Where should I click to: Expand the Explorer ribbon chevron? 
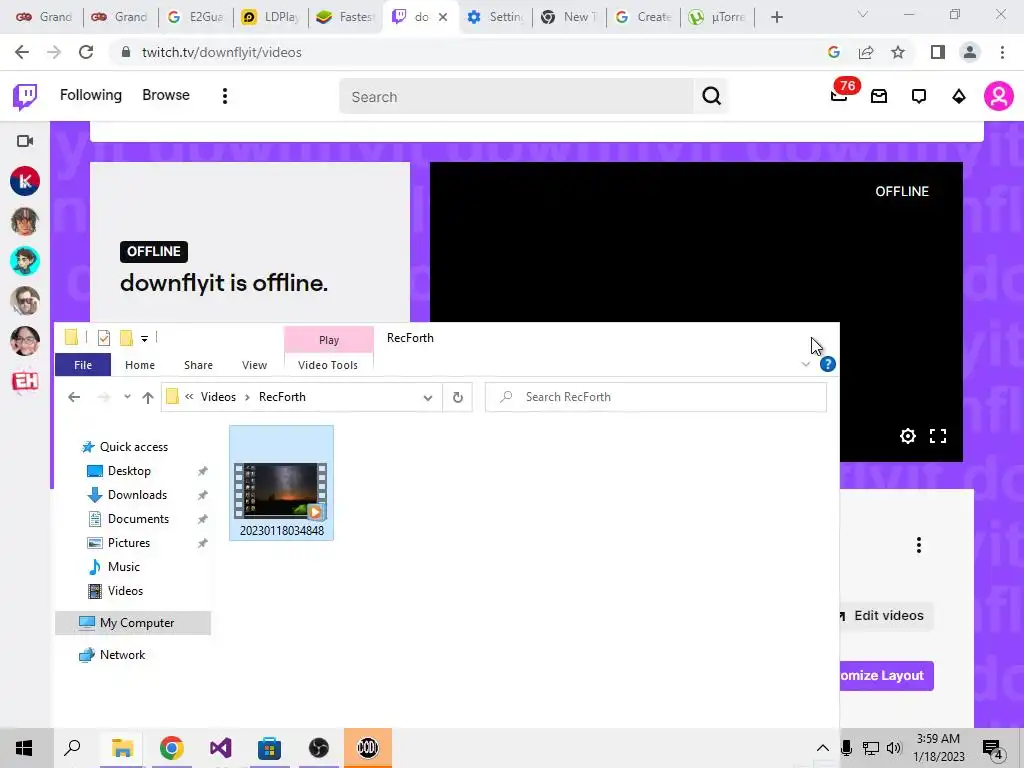pyautogui.click(x=806, y=364)
